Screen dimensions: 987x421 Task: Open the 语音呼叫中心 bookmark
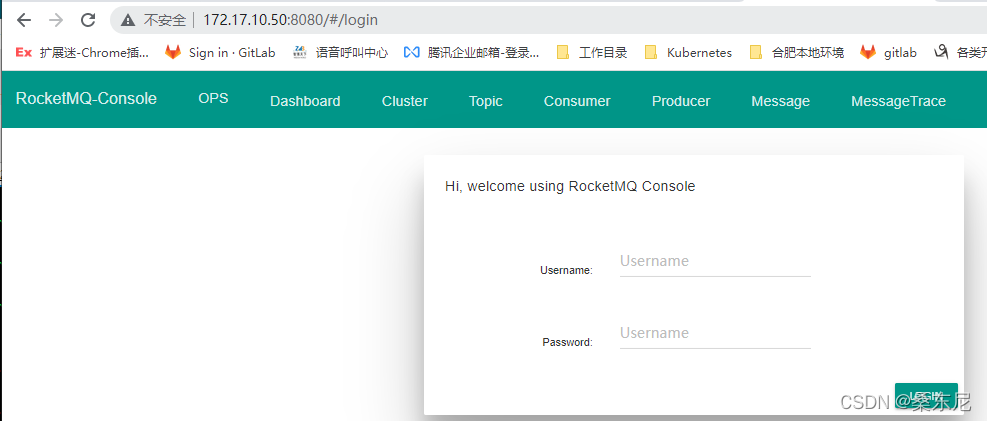coord(341,53)
